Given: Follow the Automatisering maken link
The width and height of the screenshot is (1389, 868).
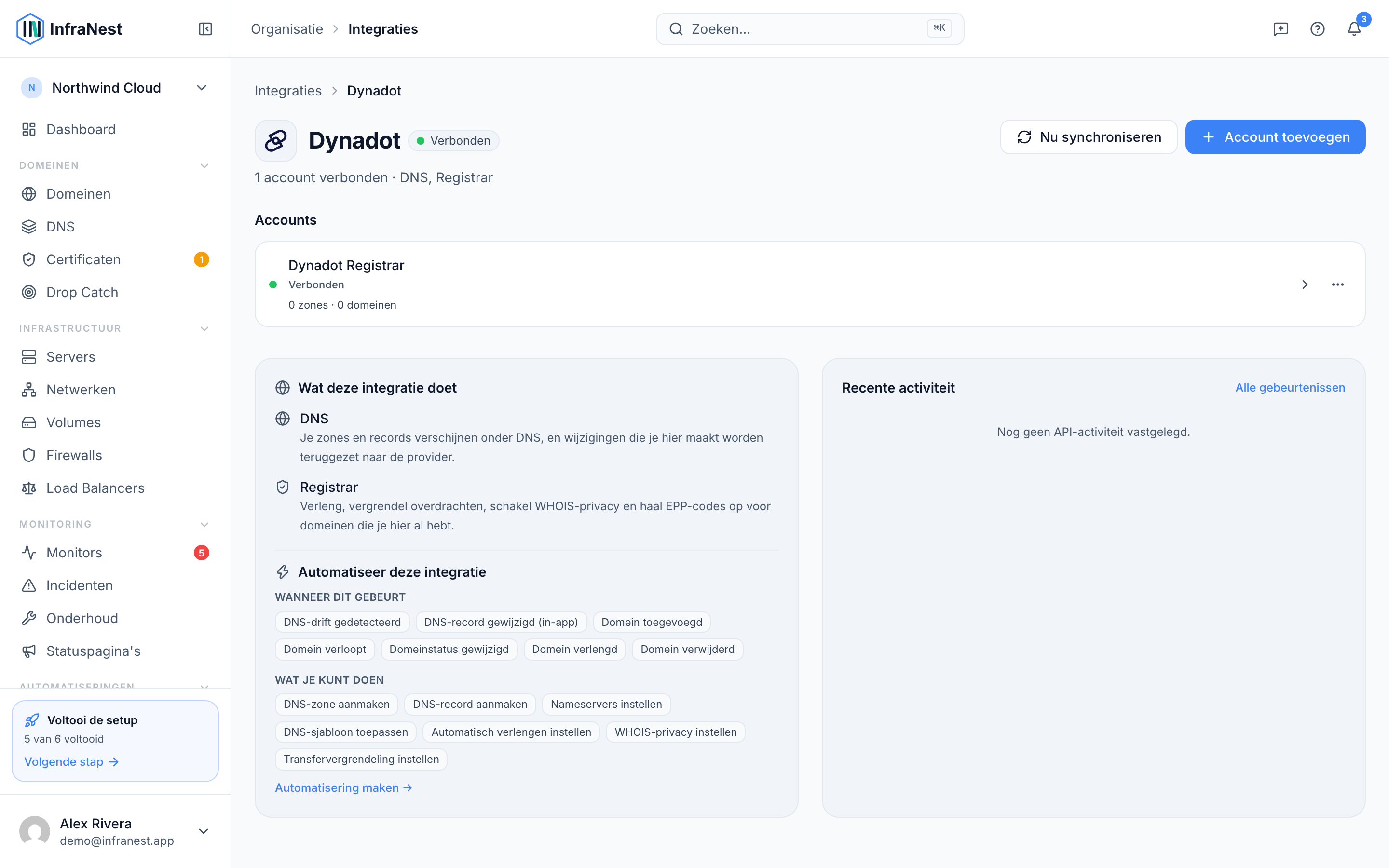Looking at the screenshot, I should tap(343, 787).
